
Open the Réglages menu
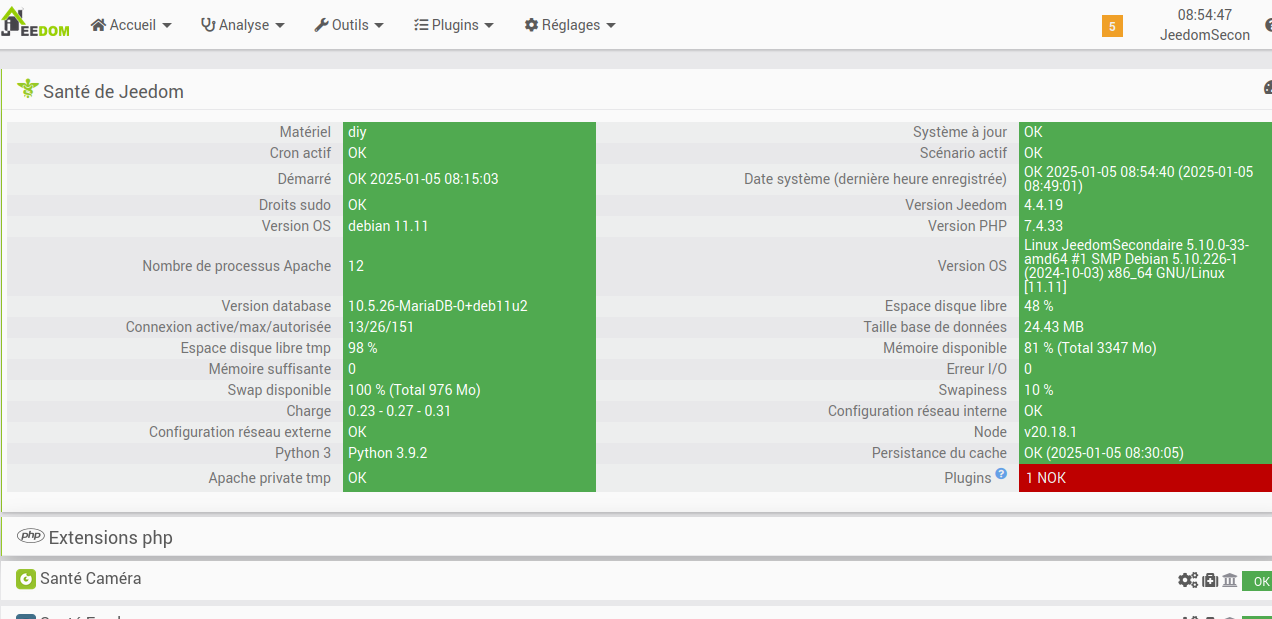tap(570, 25)
